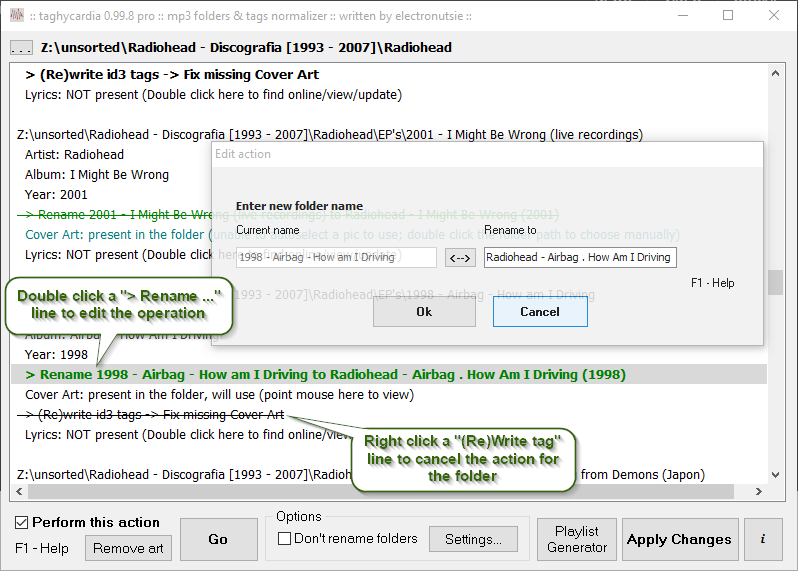The width and height of the screenshot is (798, 571).
Task: Click the "Album: I Might Be Wrong" line
Action: (x=97, y=175)
